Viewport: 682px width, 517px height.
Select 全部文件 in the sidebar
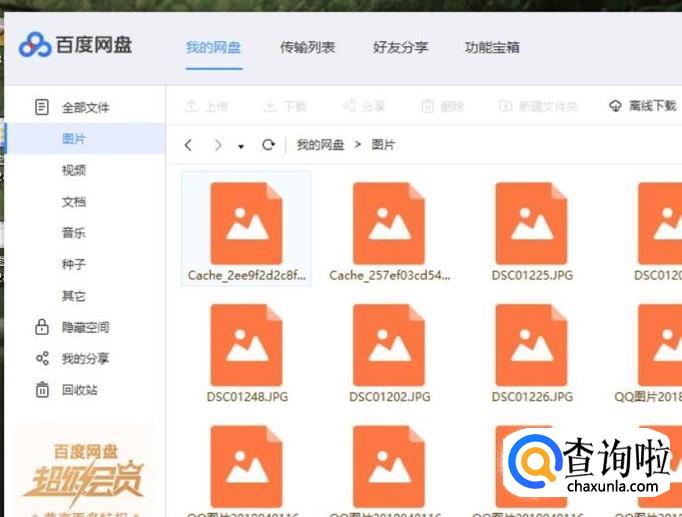click(x=85, y=107)
